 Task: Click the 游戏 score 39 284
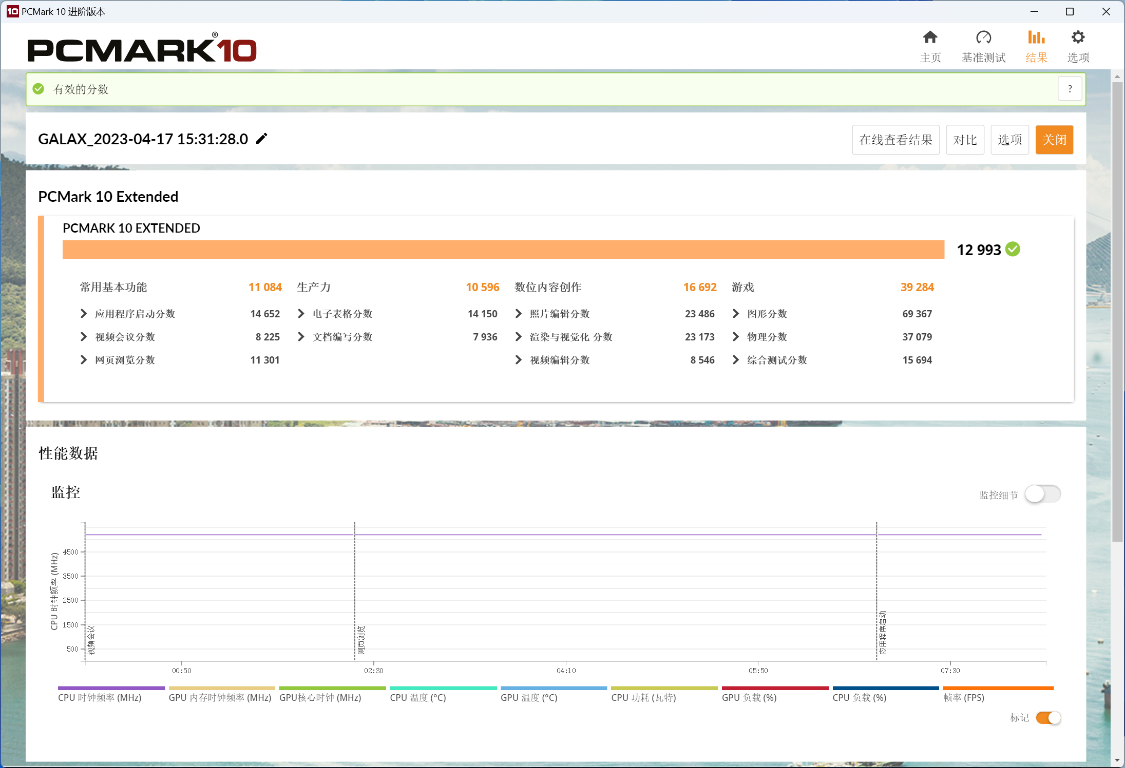(917, 287)
